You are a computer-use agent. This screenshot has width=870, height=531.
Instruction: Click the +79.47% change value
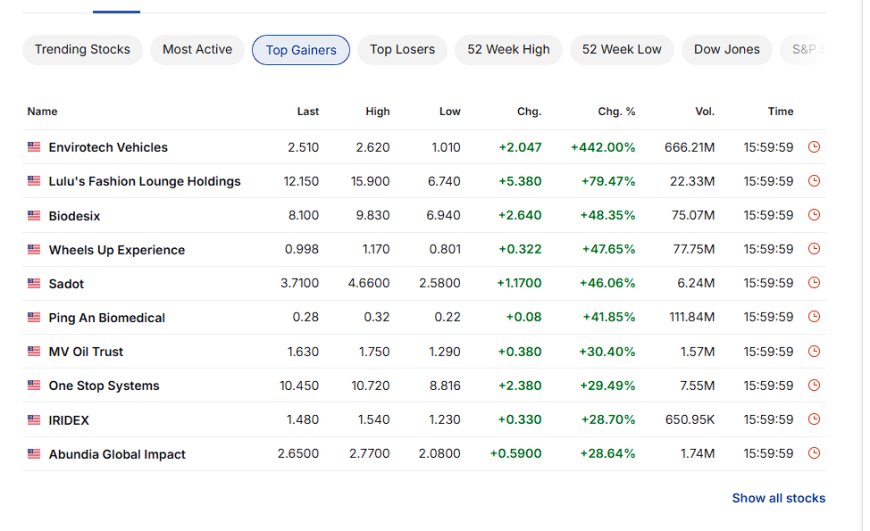[x=608, y=181]
